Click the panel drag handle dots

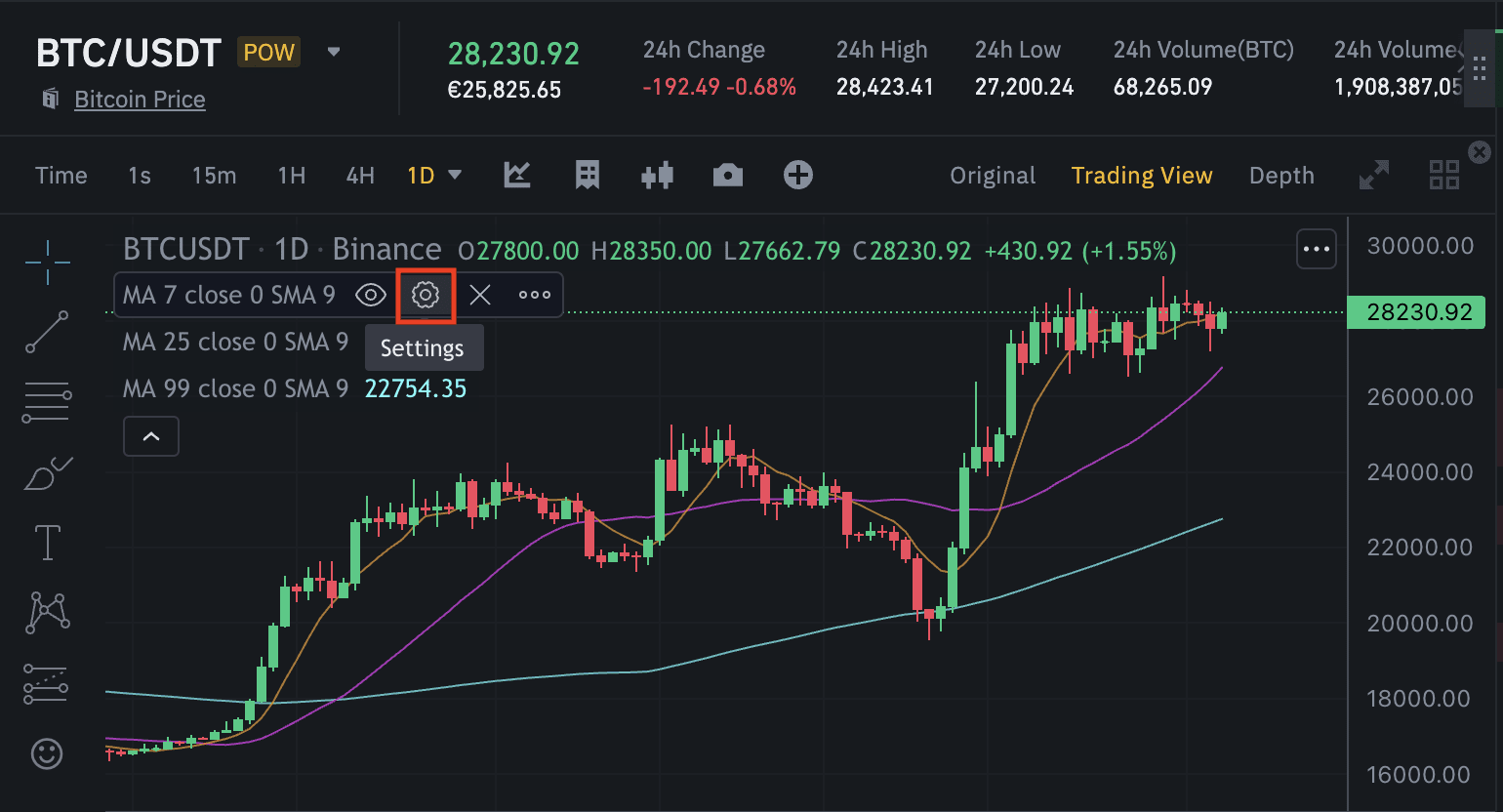[1481, 68]
